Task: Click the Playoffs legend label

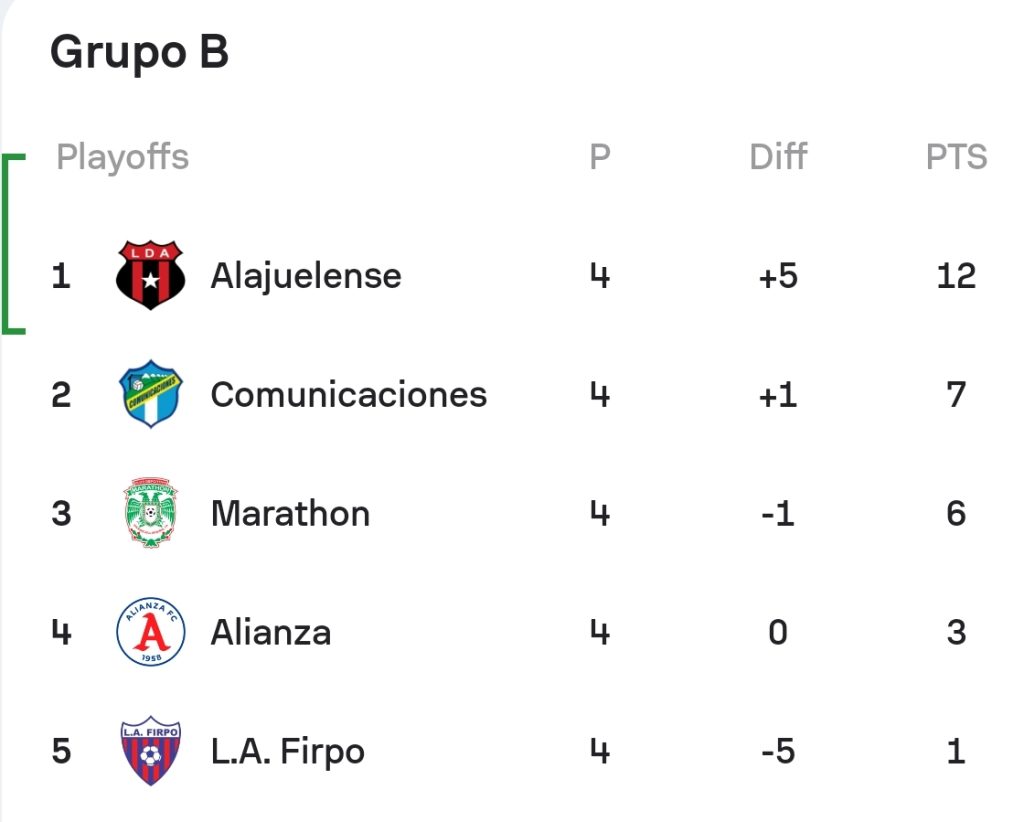Action: click(x=123, y=157)
